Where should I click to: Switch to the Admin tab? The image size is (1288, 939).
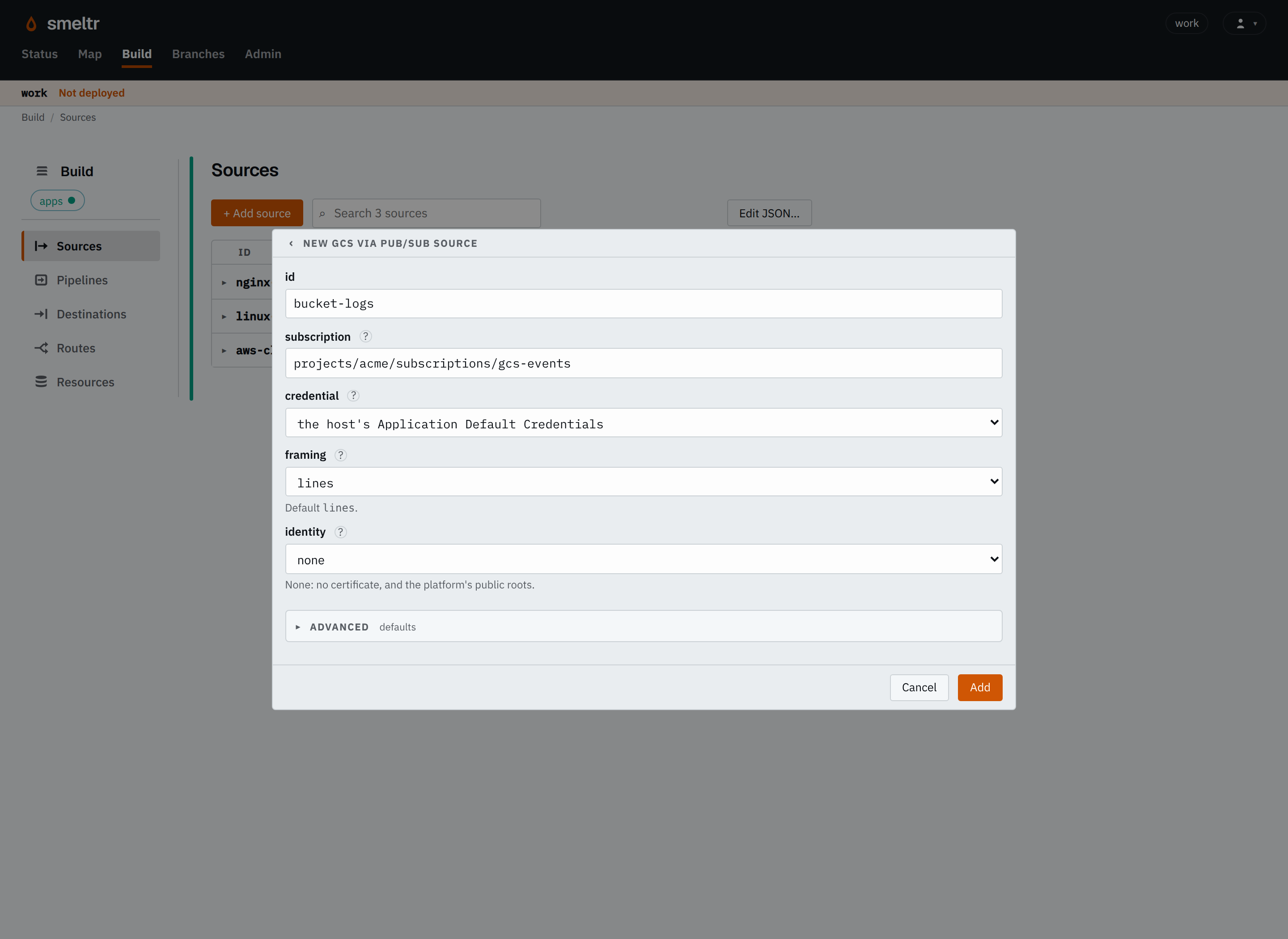click(263, 54)
